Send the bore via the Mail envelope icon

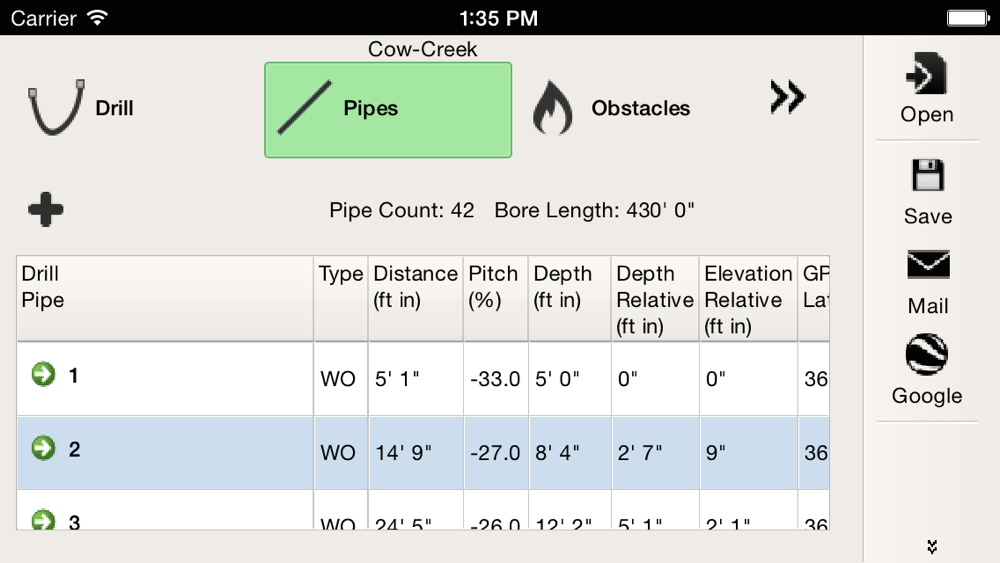coord(928,282)
